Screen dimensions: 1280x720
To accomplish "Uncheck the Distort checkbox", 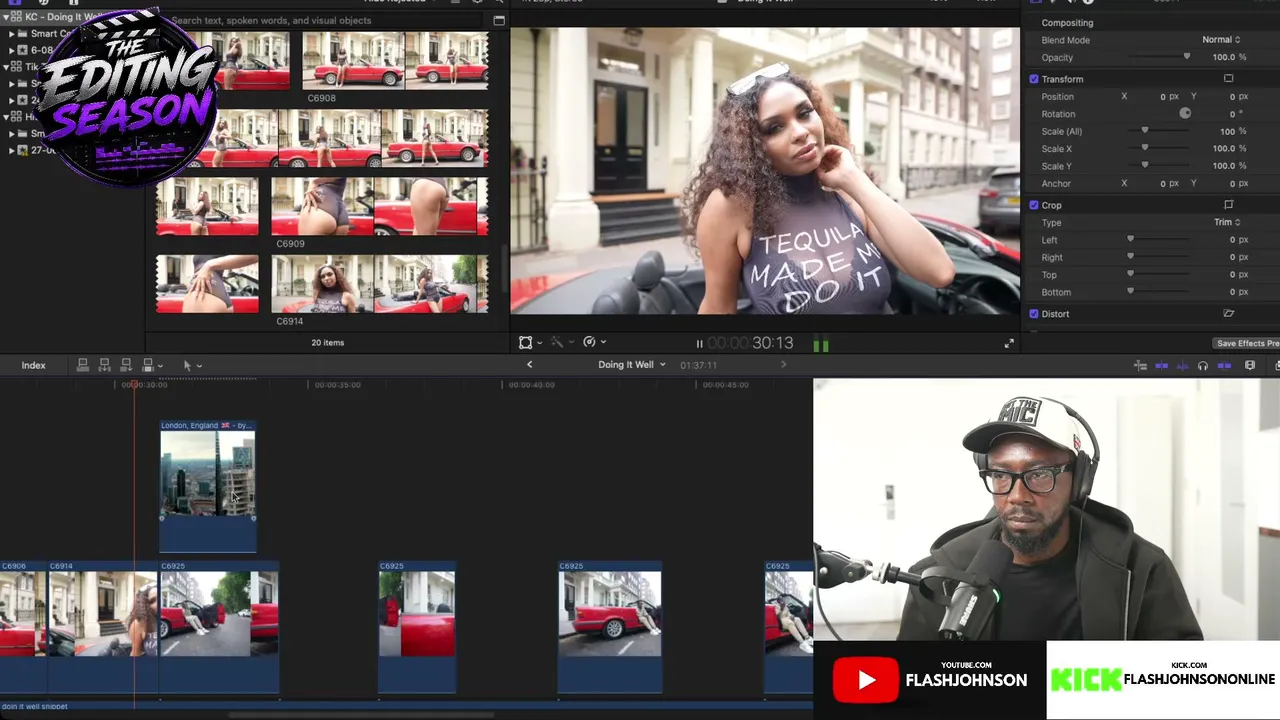I will pyautogui.click(x=1034, y=314).
